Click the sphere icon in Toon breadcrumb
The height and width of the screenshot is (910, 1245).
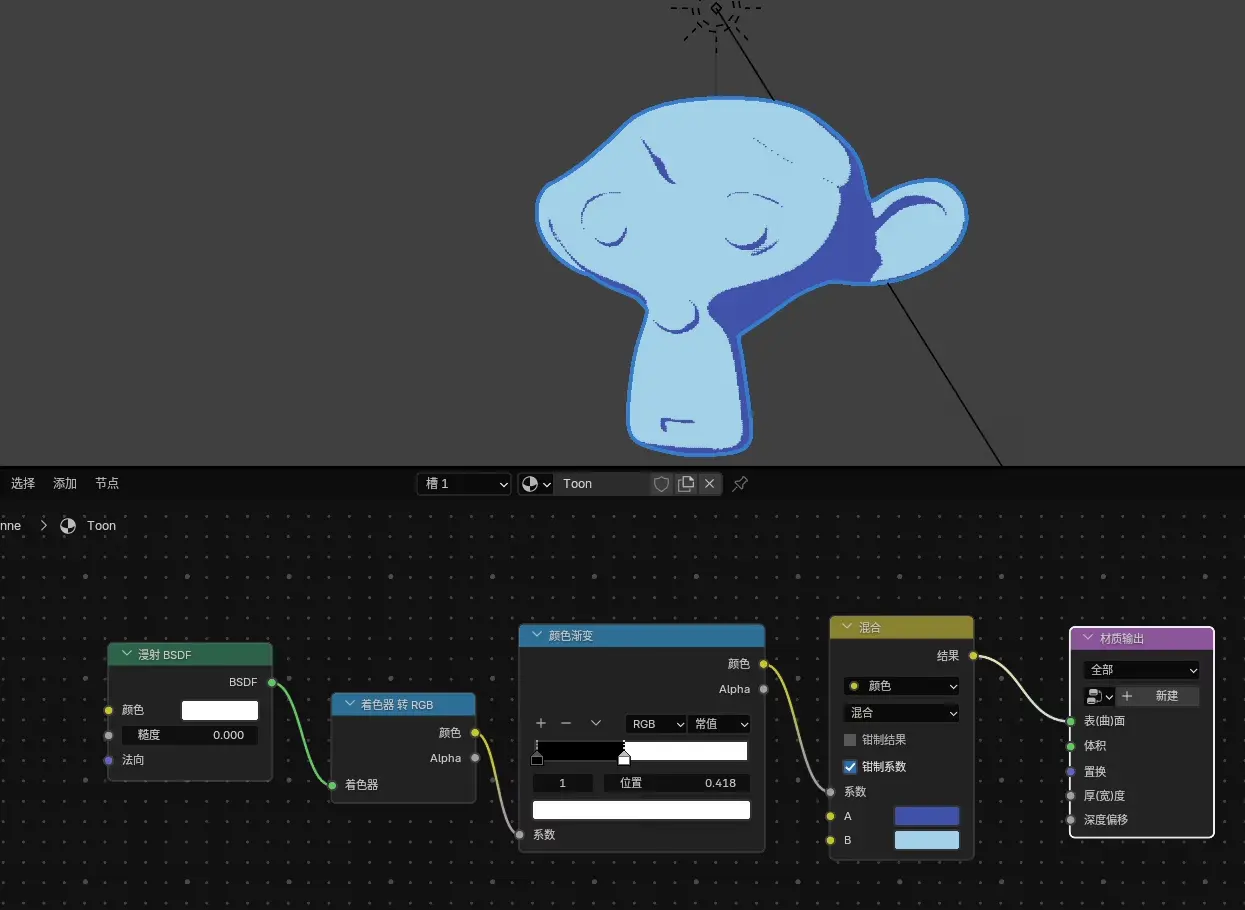point(68,525)
